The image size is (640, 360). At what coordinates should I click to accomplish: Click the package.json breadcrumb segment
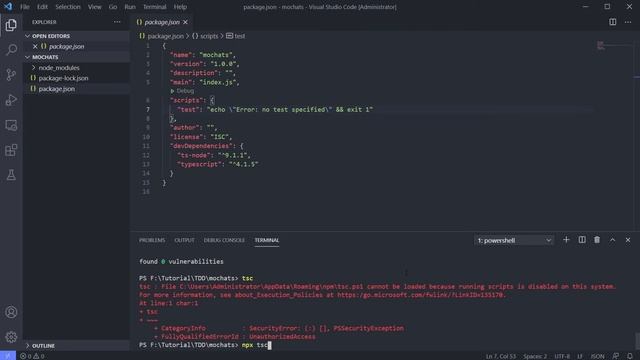[161, 36]
